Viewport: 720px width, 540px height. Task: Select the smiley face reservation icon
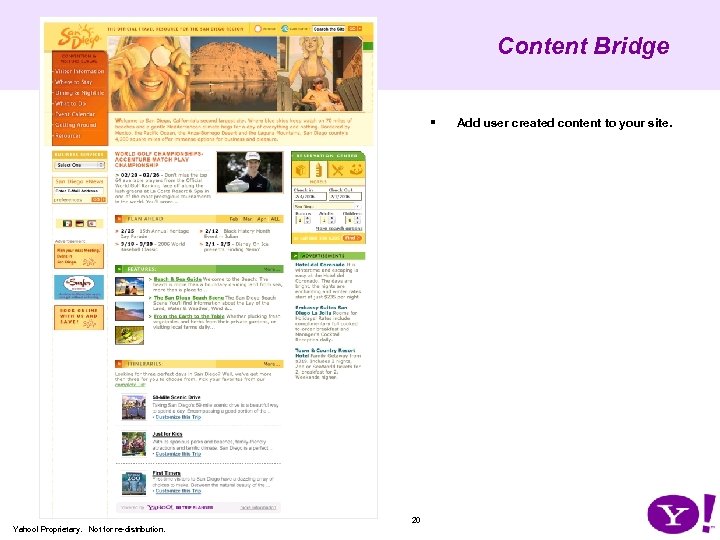(356, 170)
